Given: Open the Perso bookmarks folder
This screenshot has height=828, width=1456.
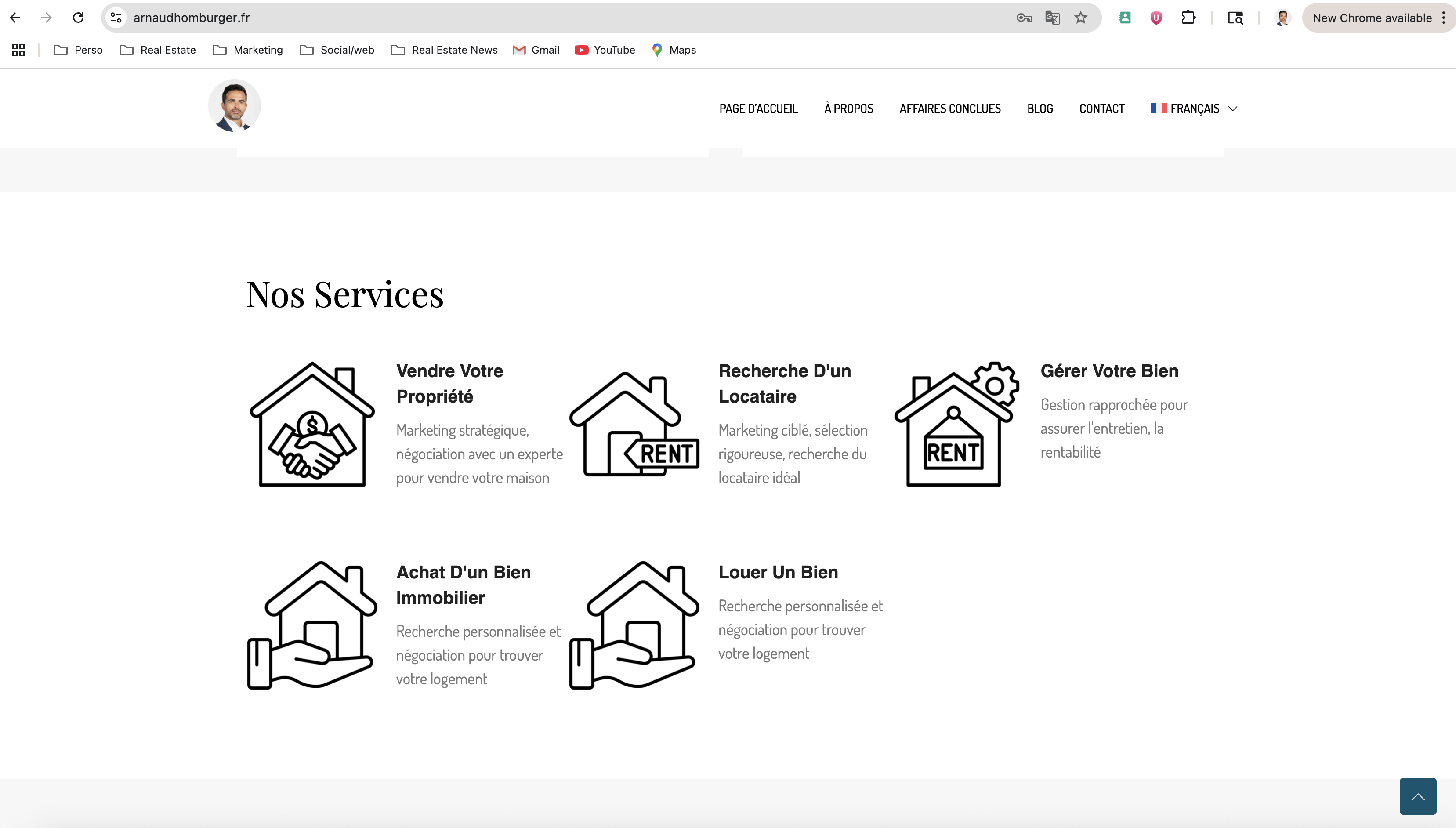Looking at the screenshot, I should tap(78, 50).
